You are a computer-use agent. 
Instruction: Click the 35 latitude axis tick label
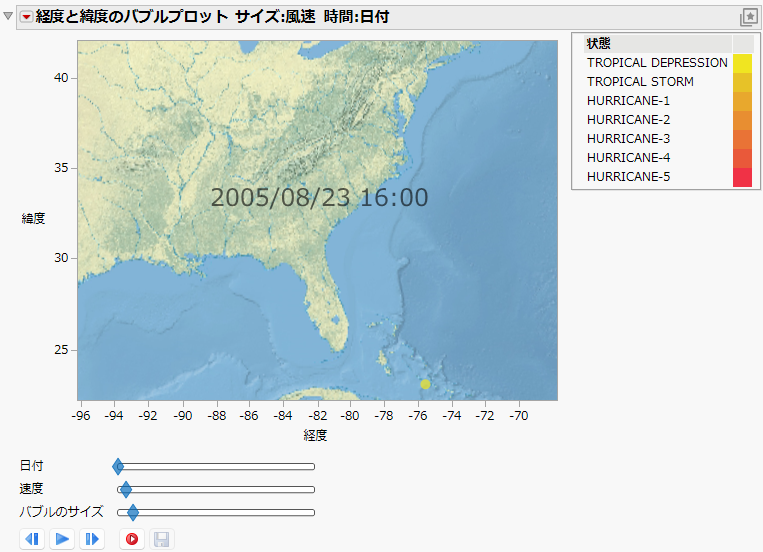tap(61, 168)
